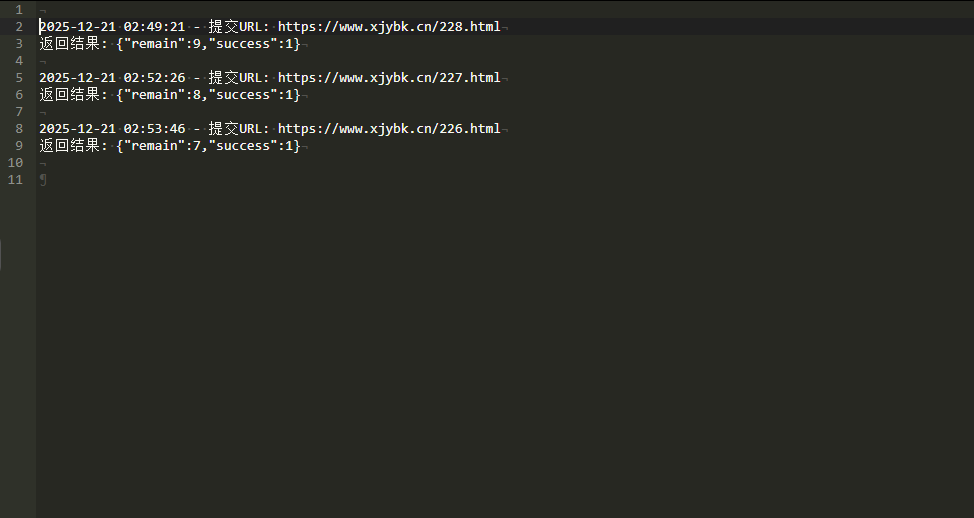This screenshot has height=518, width=974.
Task: Click the JSON result containing "remain":7
Action: [208, 146]
